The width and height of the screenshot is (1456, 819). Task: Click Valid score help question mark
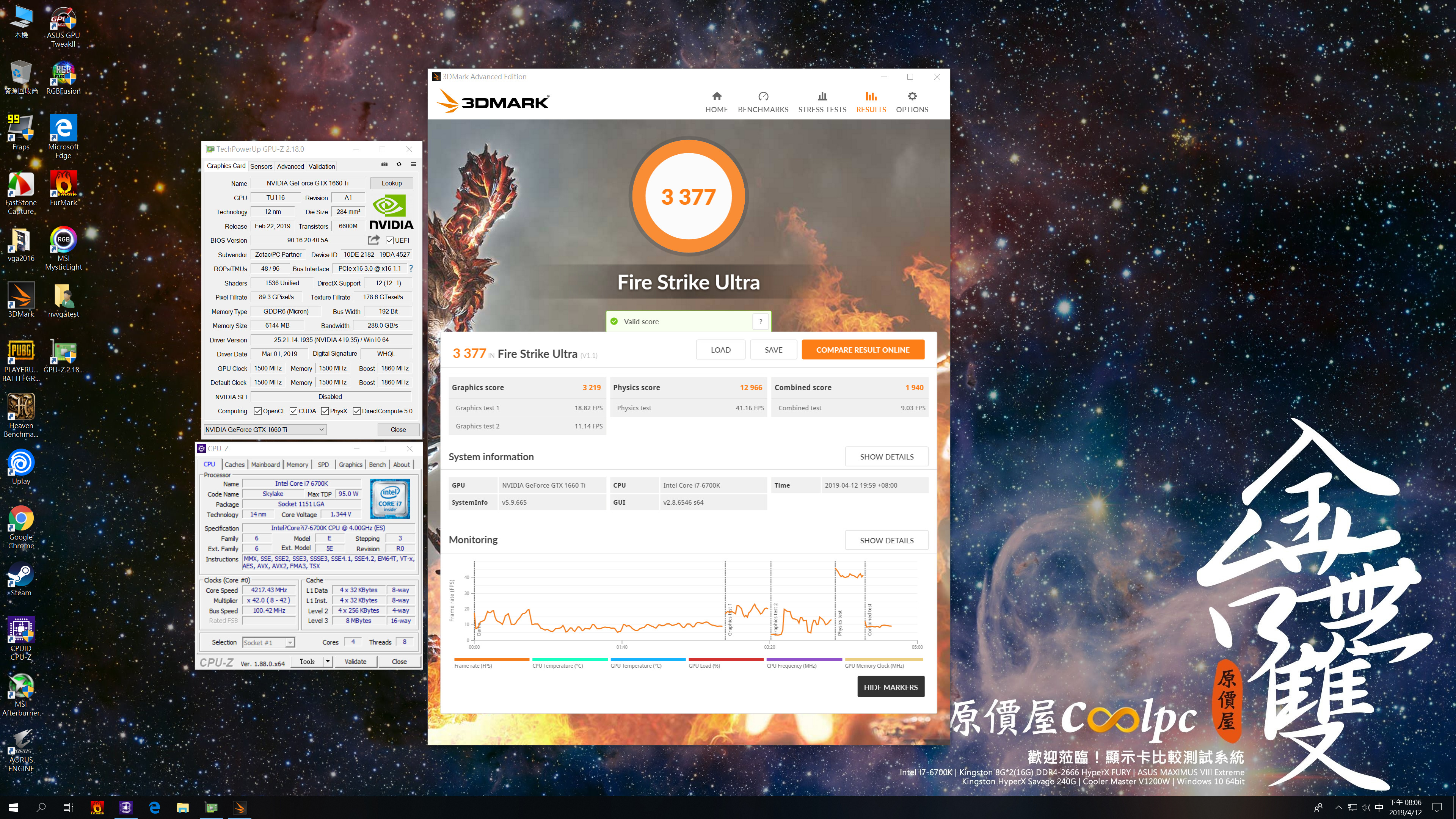[x=761, y=321]
